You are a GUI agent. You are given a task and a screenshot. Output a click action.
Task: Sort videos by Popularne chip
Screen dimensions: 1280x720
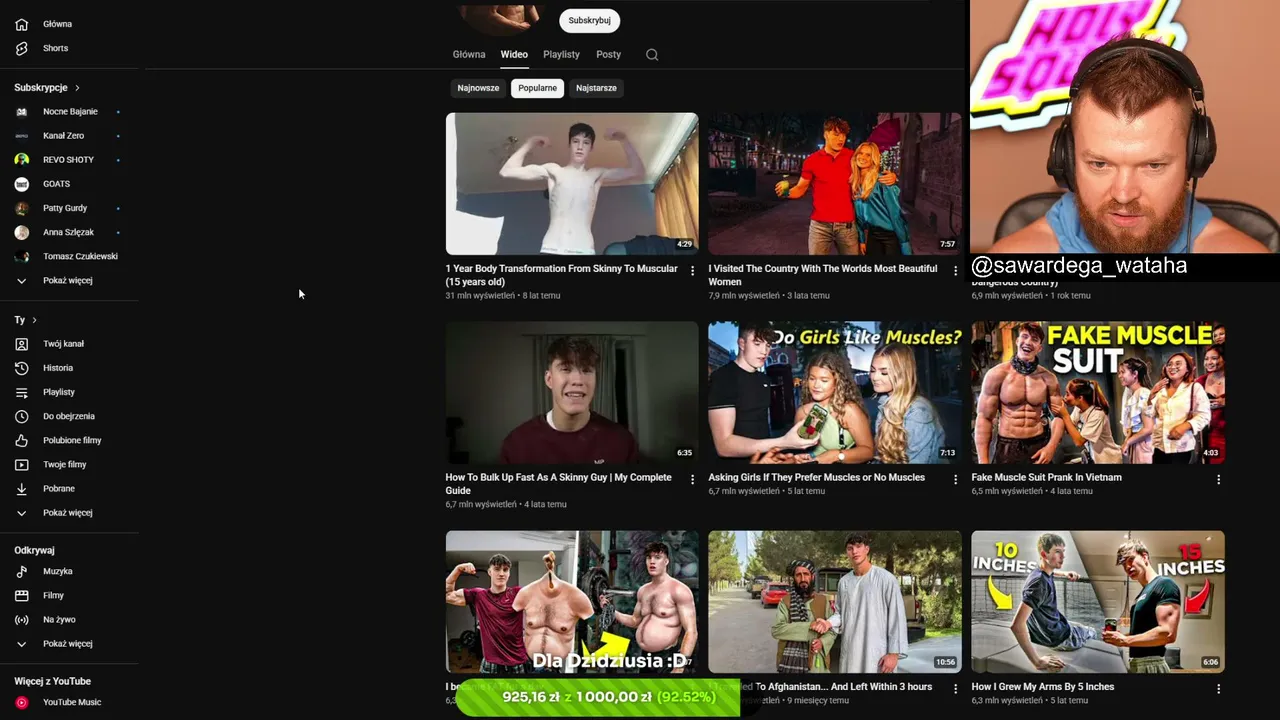click(x=537, y=88)
